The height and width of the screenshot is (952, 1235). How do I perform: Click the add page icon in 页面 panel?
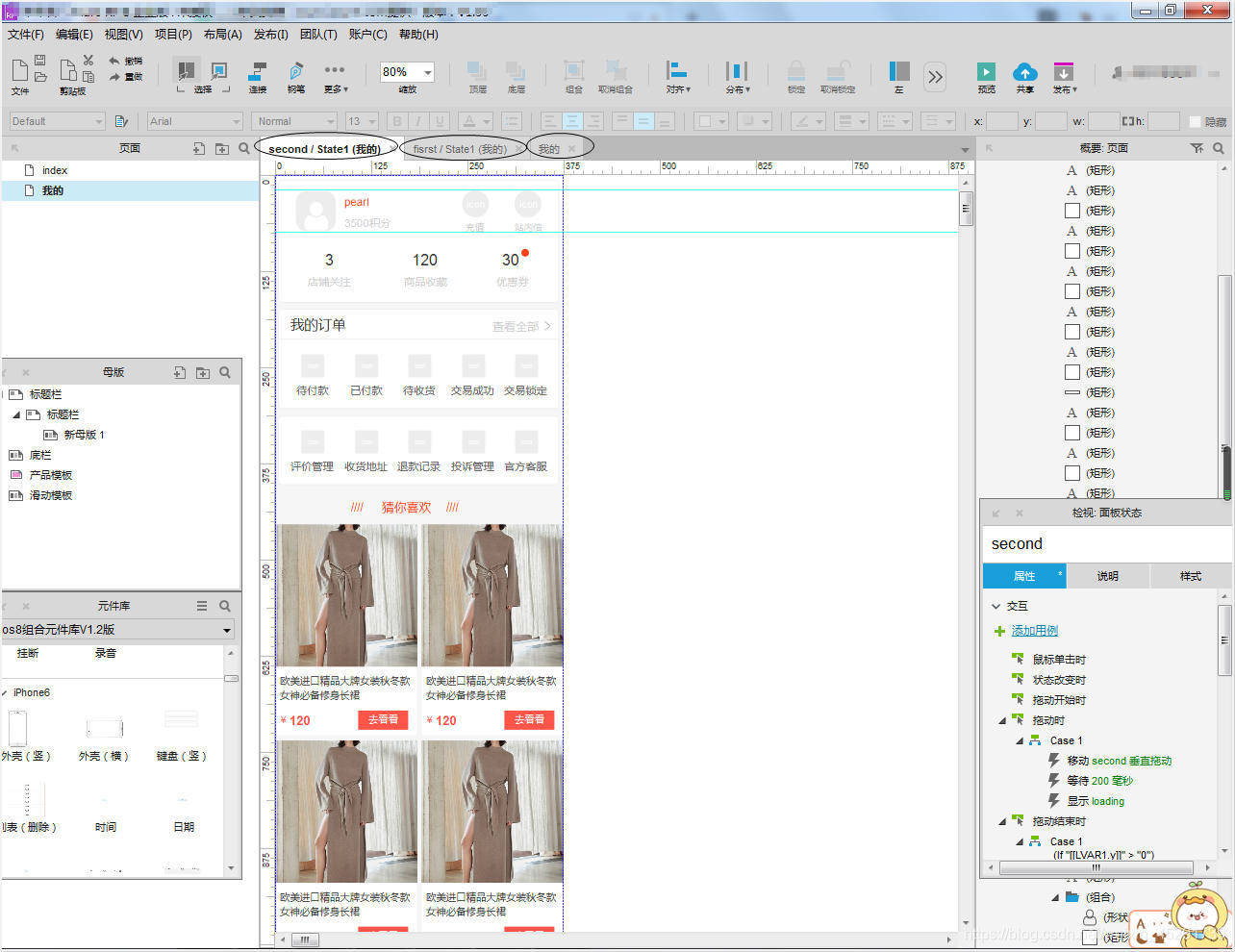(199, 148)
